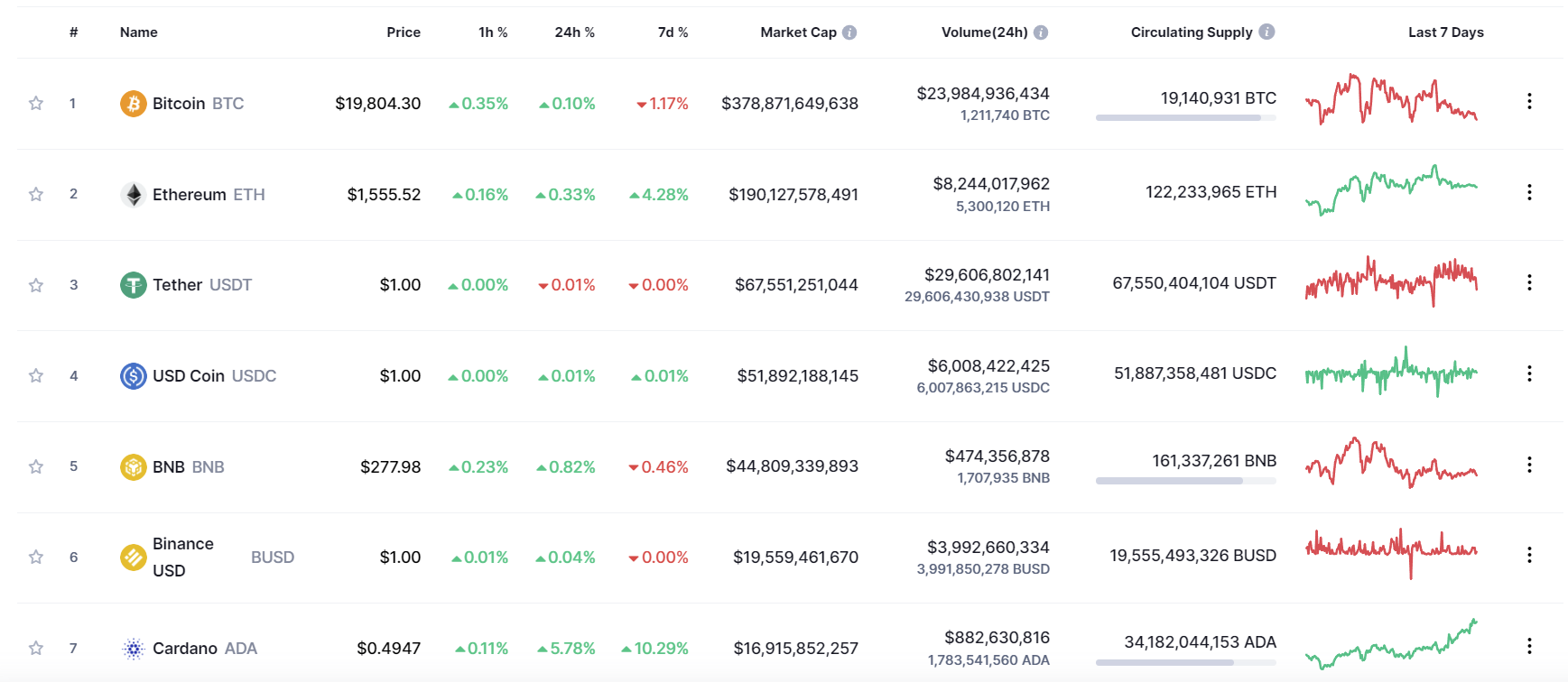Star Bitcoin to add to watchlist
Viewport: 1568px width, 682px height.
36,104
